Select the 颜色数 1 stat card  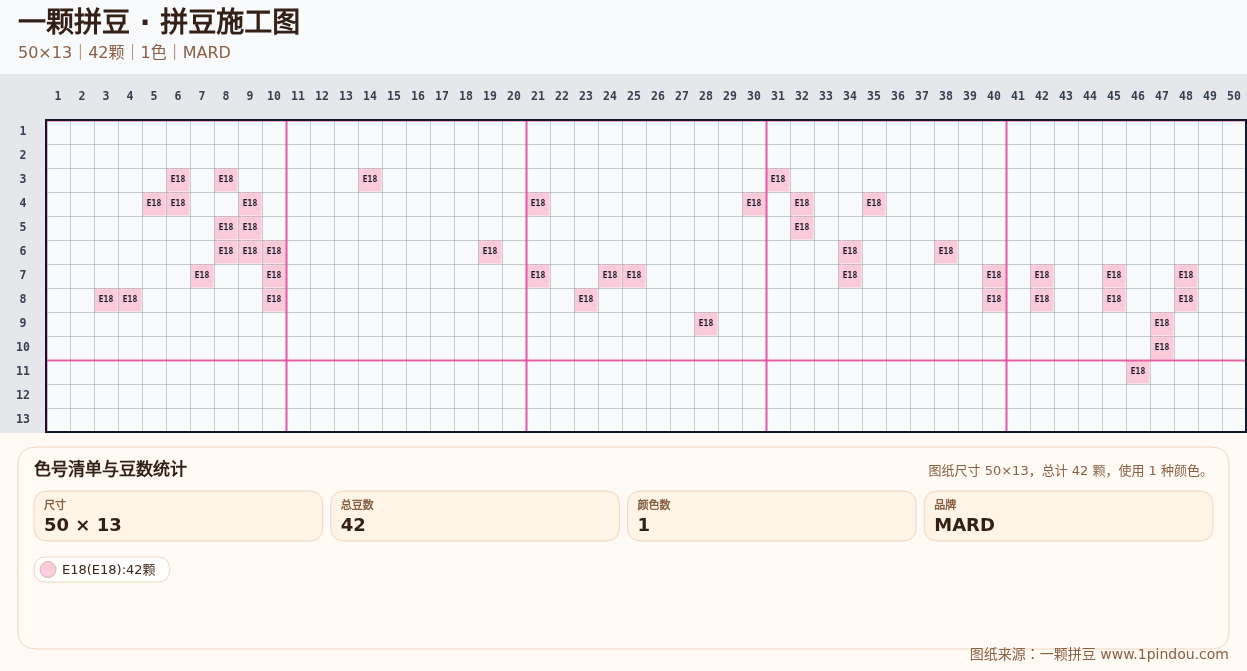(772, 516)
